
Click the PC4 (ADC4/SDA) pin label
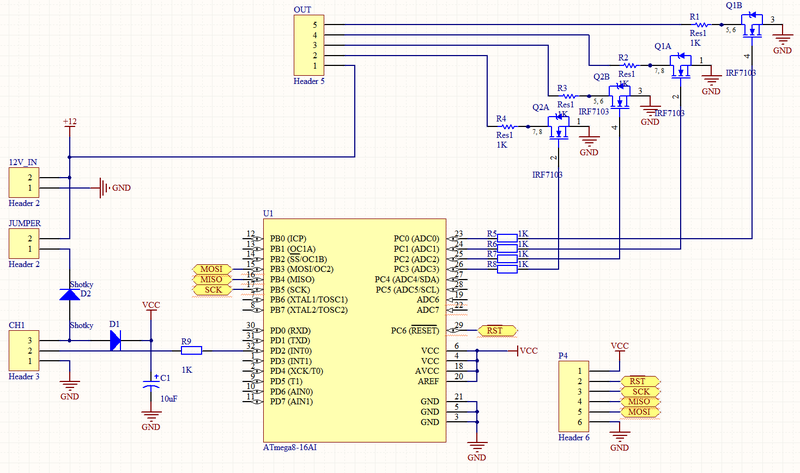[x=407, y=279]
